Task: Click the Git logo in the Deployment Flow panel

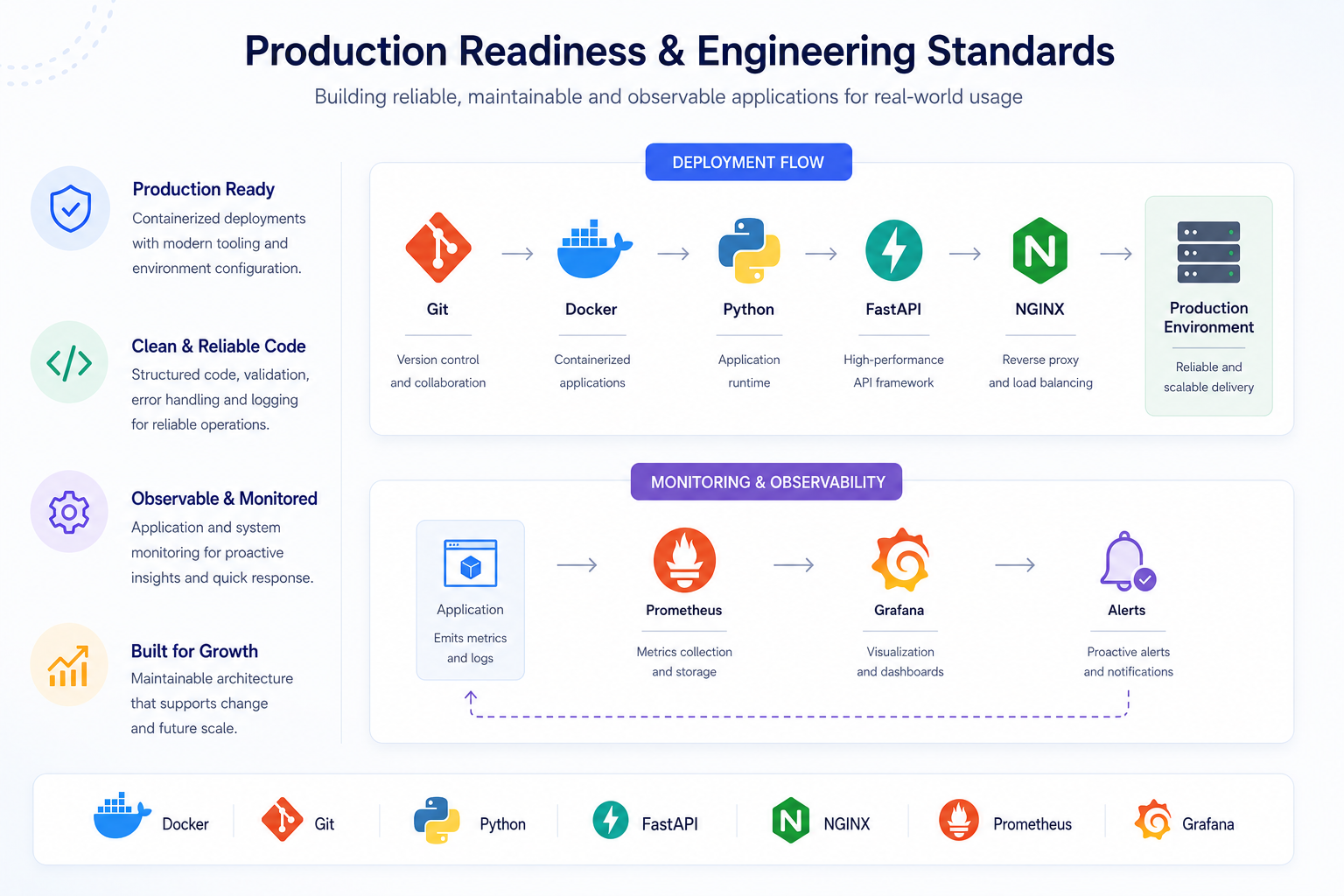Action: (x=438, y=248)
